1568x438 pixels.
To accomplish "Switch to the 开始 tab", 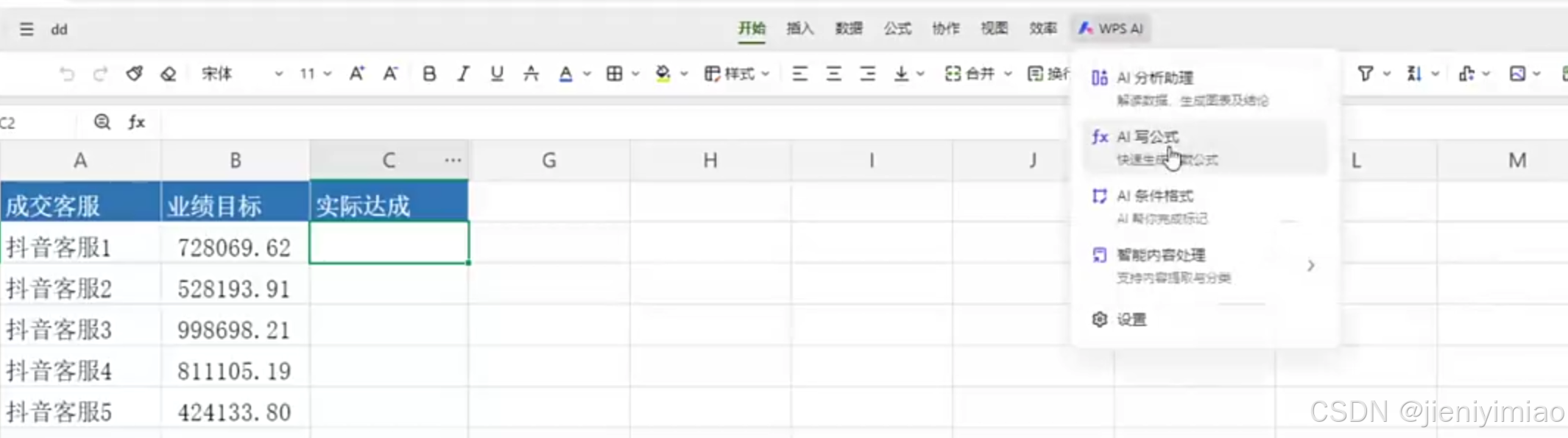I will (752, 29).
